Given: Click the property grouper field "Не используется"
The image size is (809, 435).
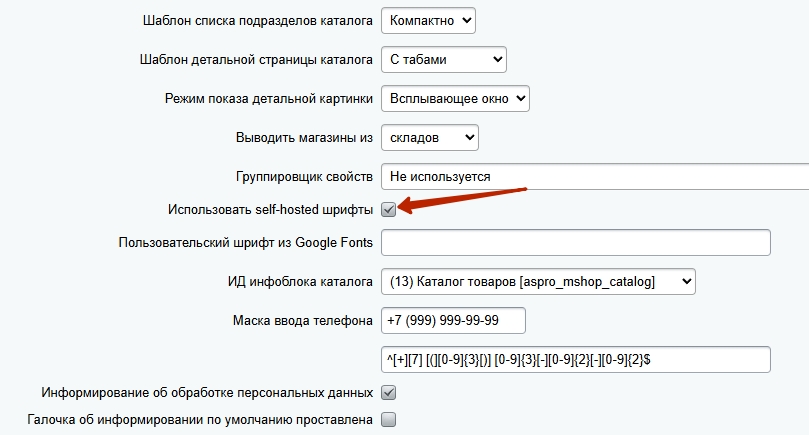Looking at the screenshot, I should (x=594, y=176).
